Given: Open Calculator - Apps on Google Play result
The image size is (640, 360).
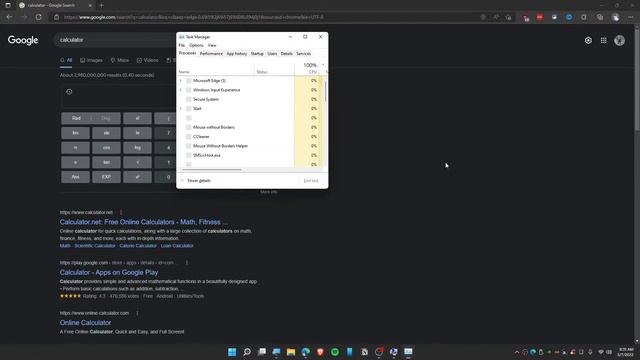Looking at the screenshot, I should tap(109, 272).
